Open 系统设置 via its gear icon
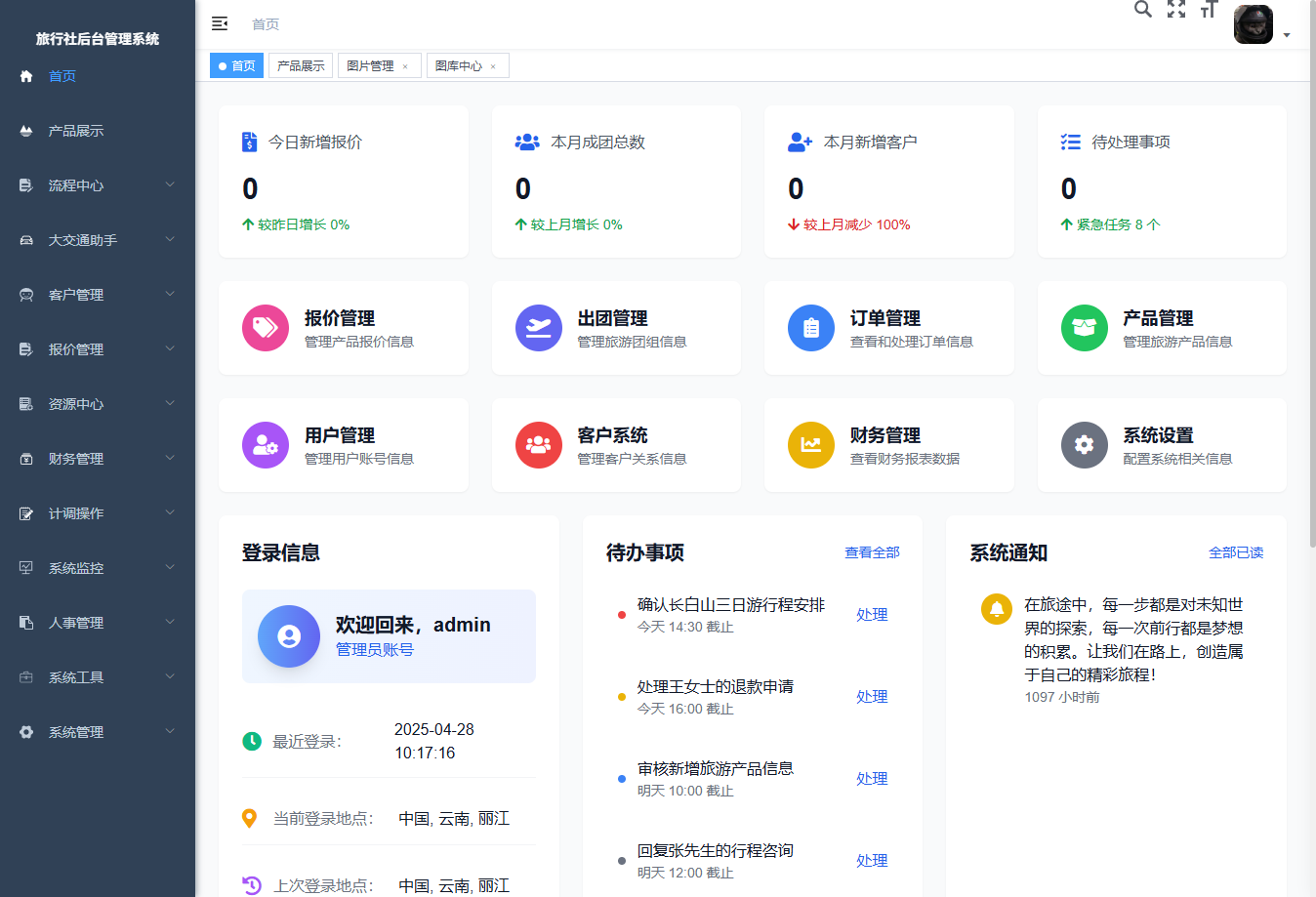This screenshot has height=897, width=1316. (x=1084, y=445)
